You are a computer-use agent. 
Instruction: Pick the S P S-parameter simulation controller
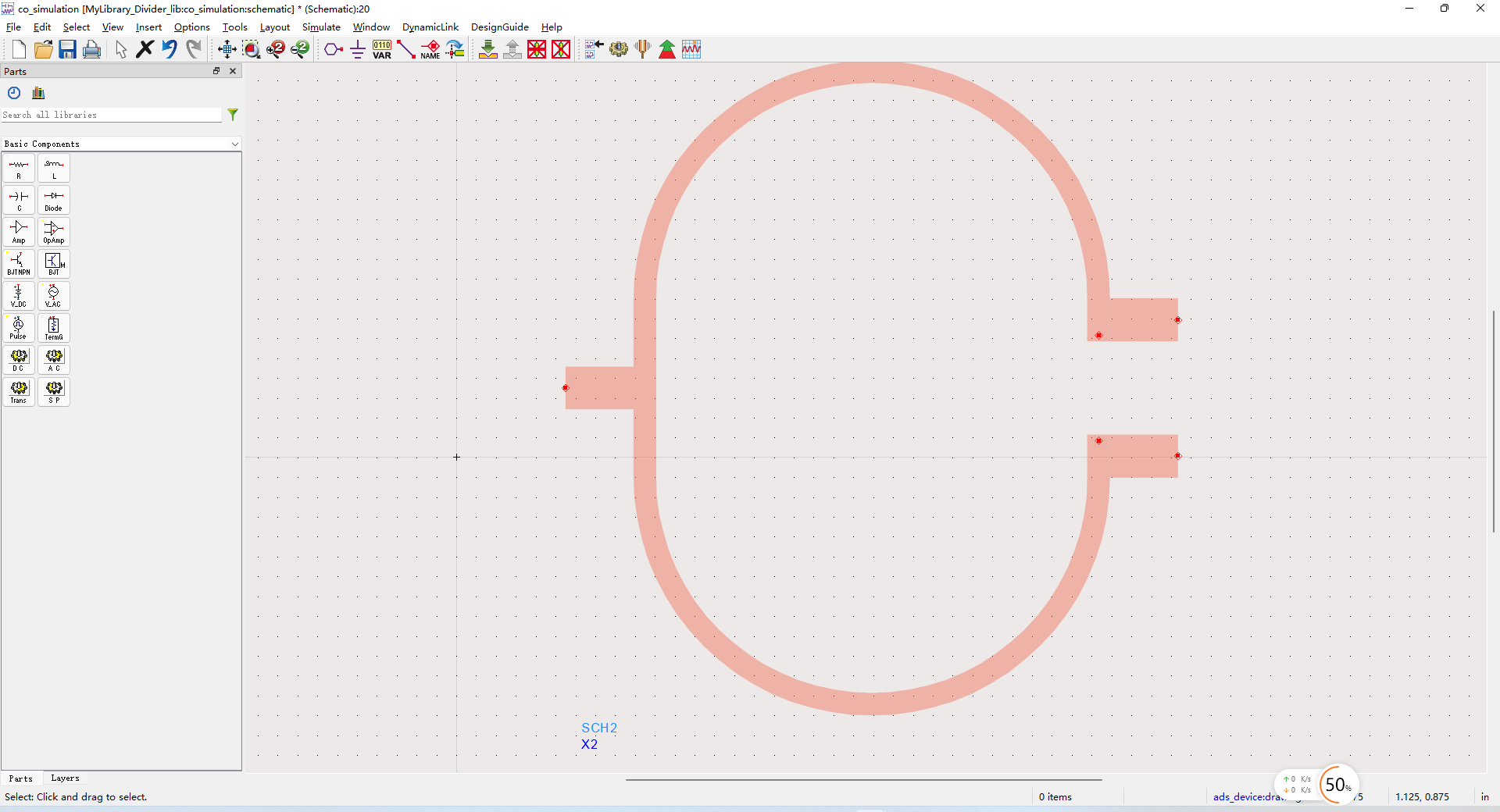(x=54, y=393)
